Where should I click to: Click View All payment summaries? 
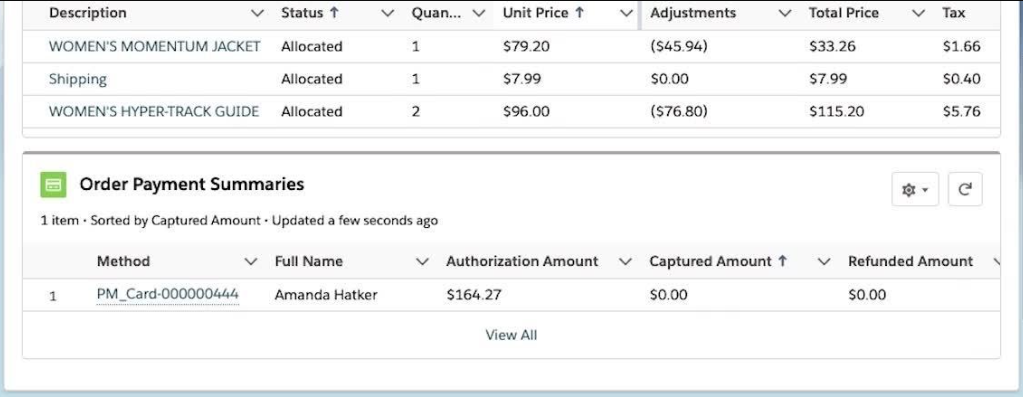(511, 335)
